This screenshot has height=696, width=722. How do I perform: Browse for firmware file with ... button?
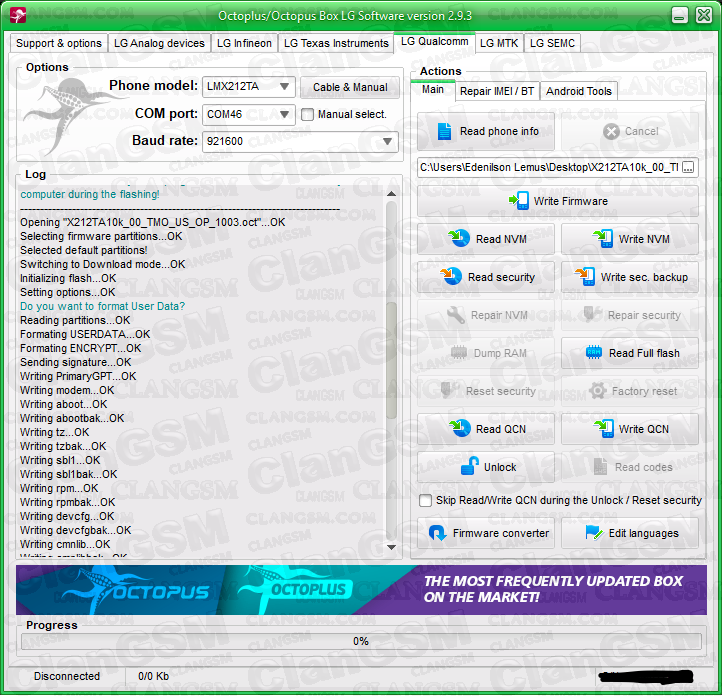(x=688, y=168)
